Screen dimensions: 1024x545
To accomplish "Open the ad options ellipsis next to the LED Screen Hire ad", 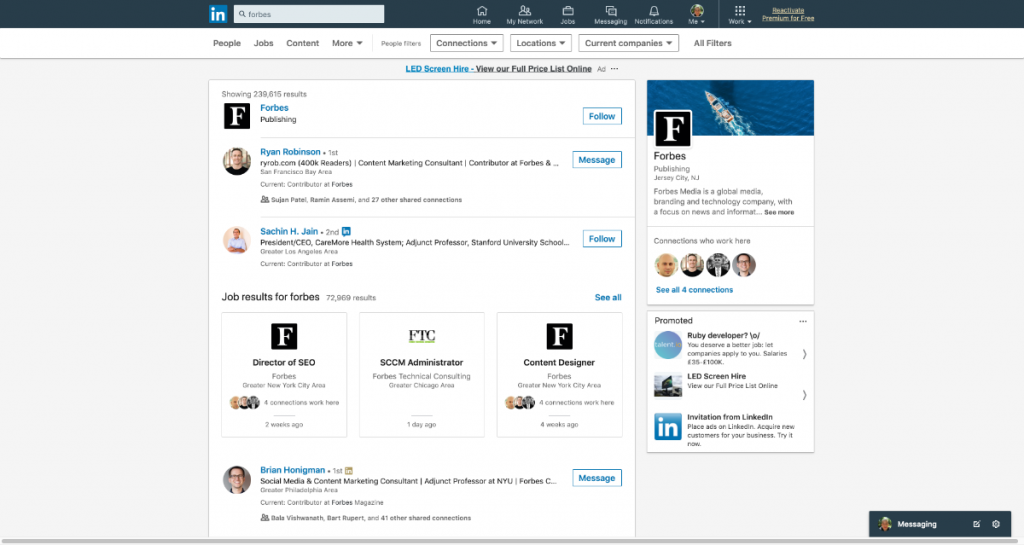I will click(615, 69).
